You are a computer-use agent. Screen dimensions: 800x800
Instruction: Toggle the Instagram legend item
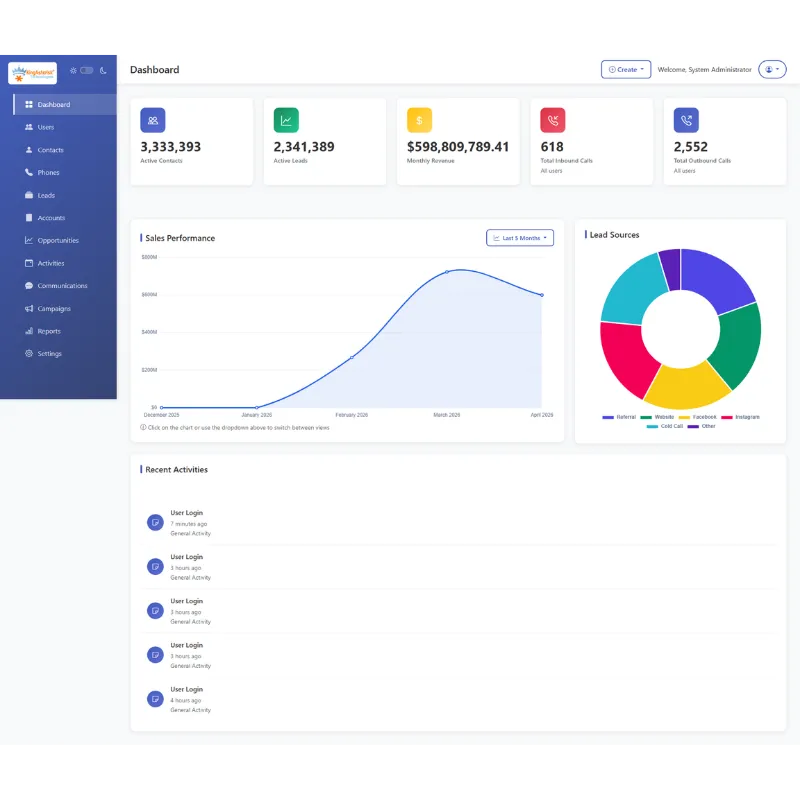pyautogui.click(x=740, y=417)
